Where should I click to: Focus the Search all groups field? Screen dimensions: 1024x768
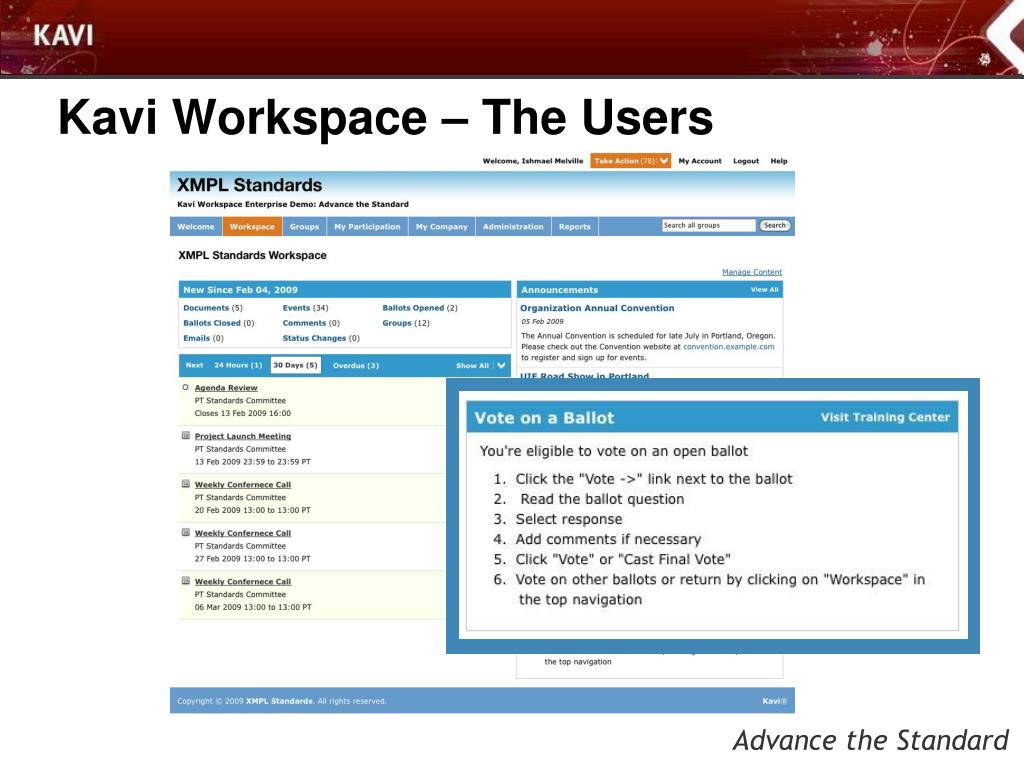[709, 225]
